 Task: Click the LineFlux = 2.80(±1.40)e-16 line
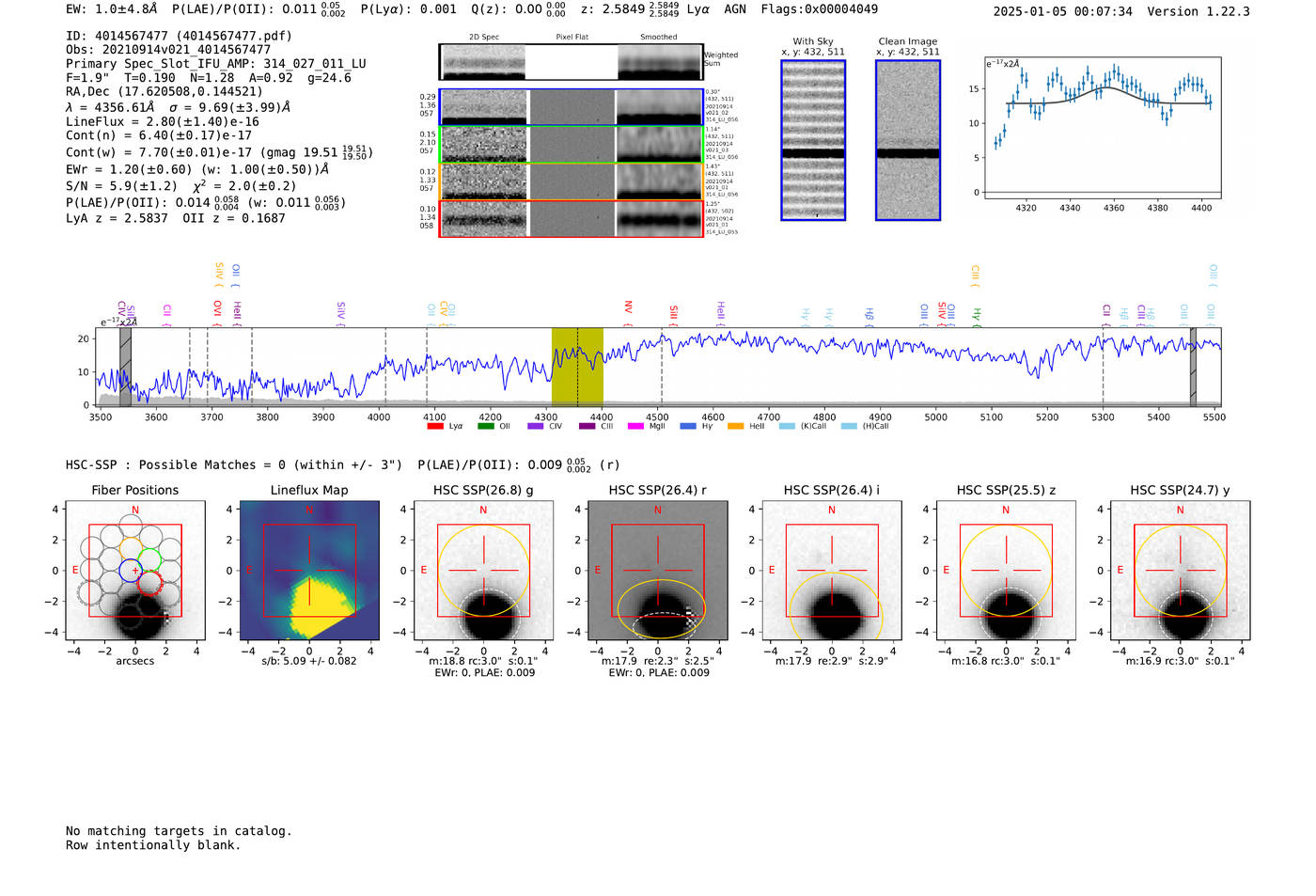[163, 122]
